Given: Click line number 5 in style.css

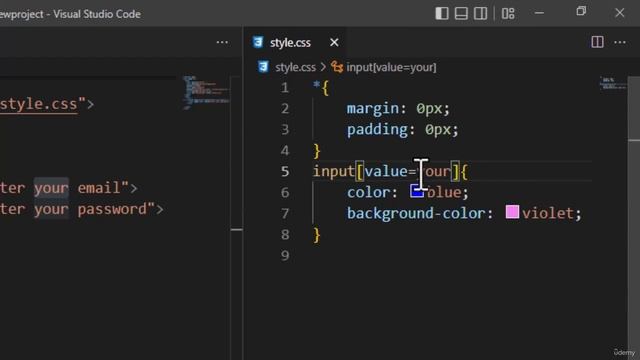Looking at the screenshot, I should (x=285, y=171).
